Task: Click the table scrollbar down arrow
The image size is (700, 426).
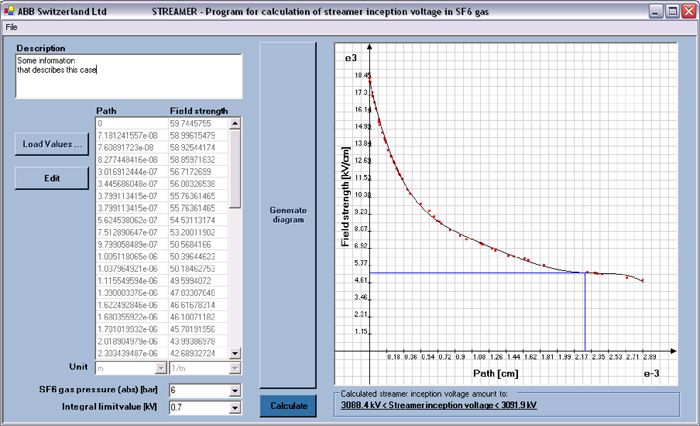Action: (x=235, y=354)
